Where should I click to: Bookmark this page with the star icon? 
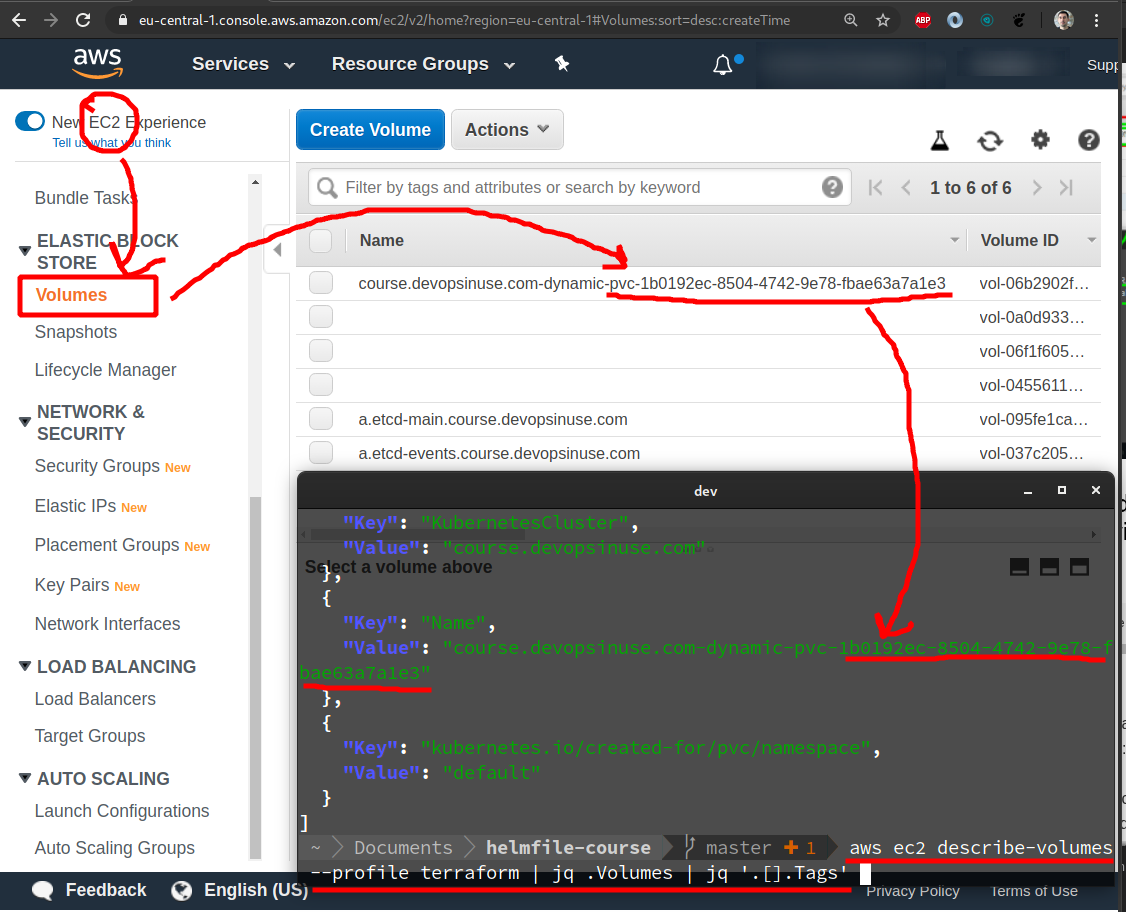[883, 20]
